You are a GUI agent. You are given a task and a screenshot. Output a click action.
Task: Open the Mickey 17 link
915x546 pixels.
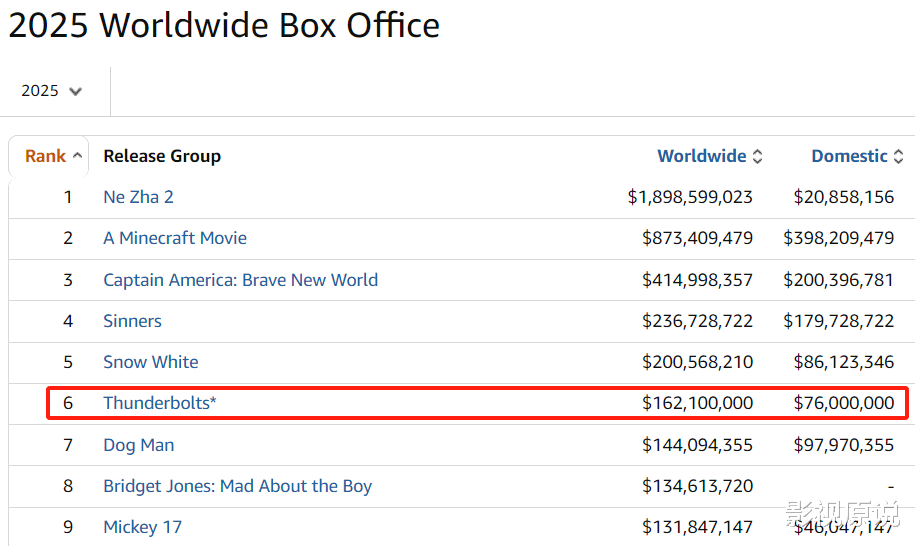pyautogui.click(x=142, y=527)
